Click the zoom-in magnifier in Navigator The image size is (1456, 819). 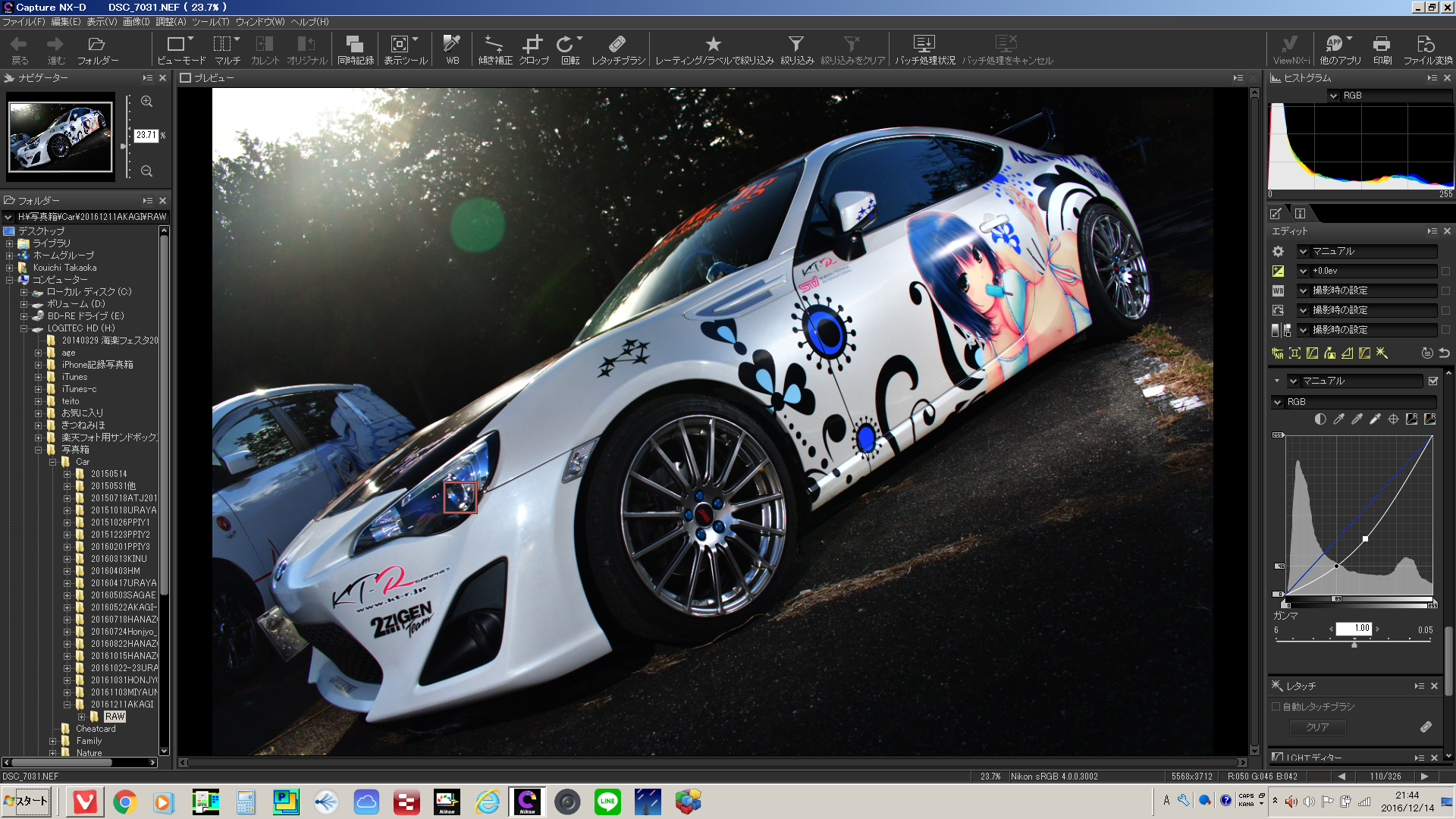147,102
